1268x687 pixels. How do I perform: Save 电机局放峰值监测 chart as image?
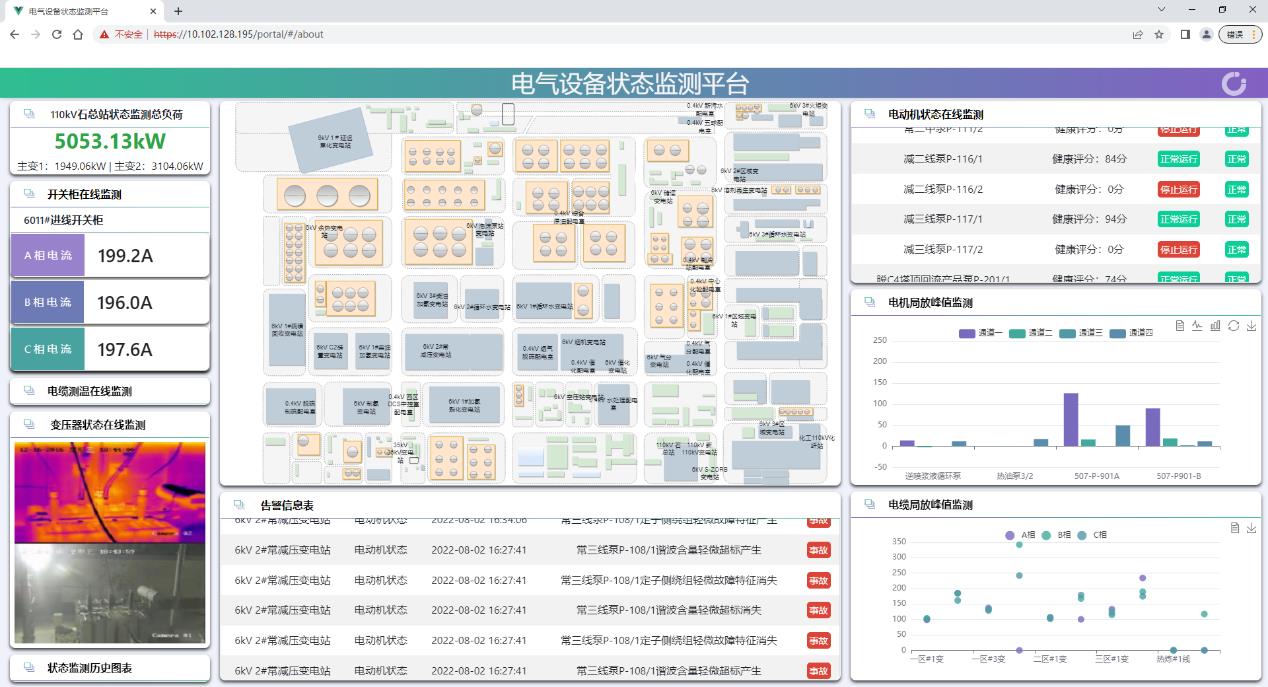[x=1251, y=326]
